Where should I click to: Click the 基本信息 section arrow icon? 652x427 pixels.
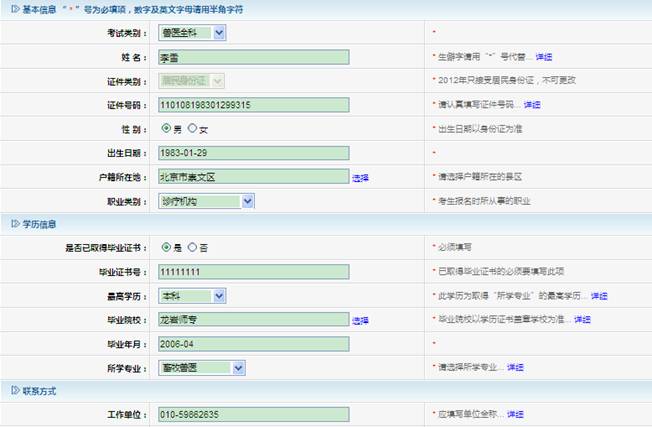(14, 9)
